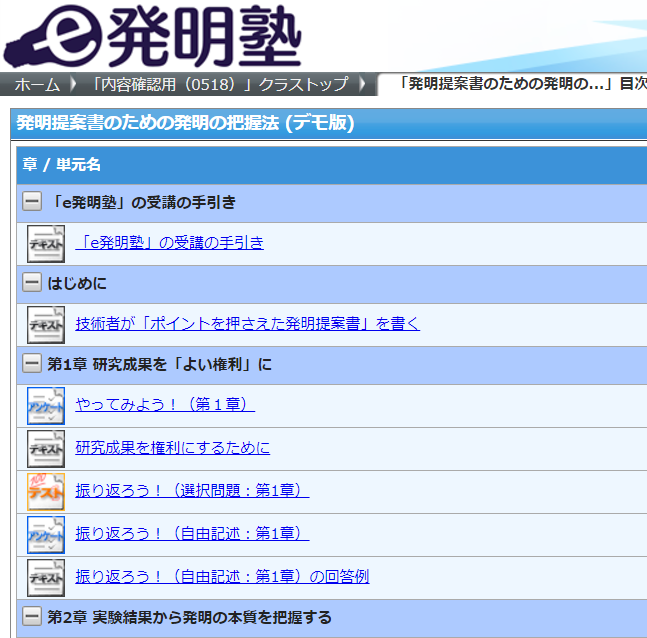Collapse the 「e発明塾」の受講の手引き section
Screen dimensions: 647x638
[32, 202]
